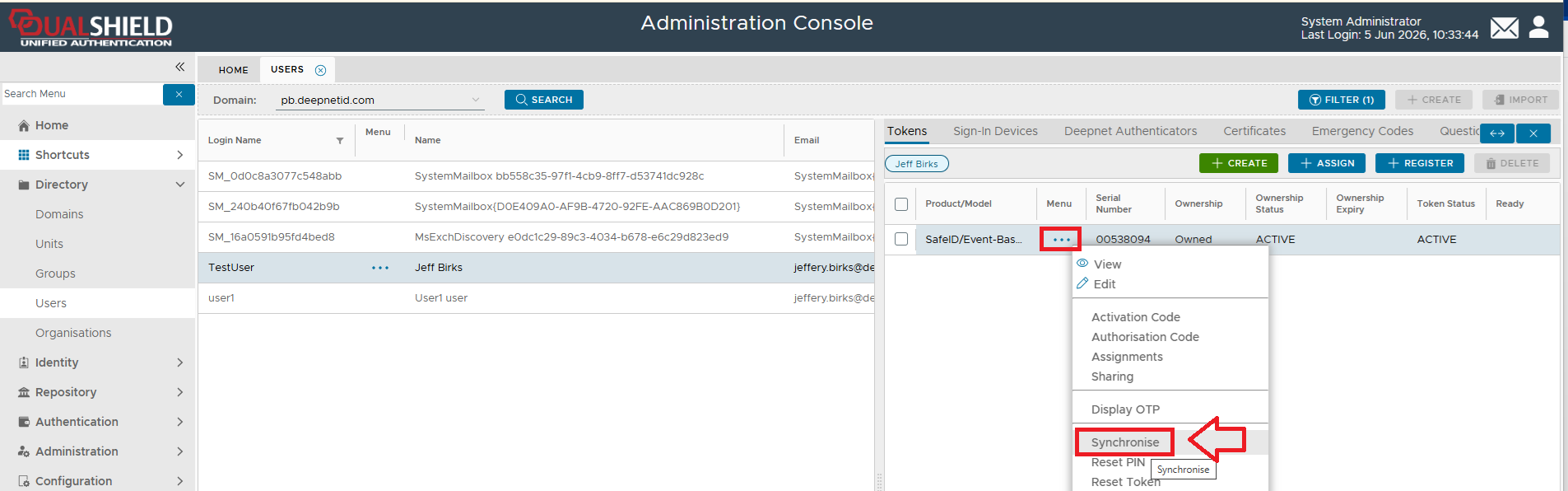Click the FILTER (1) button
Screen dimensions: 1568x491
click(x=1342, y=100)
